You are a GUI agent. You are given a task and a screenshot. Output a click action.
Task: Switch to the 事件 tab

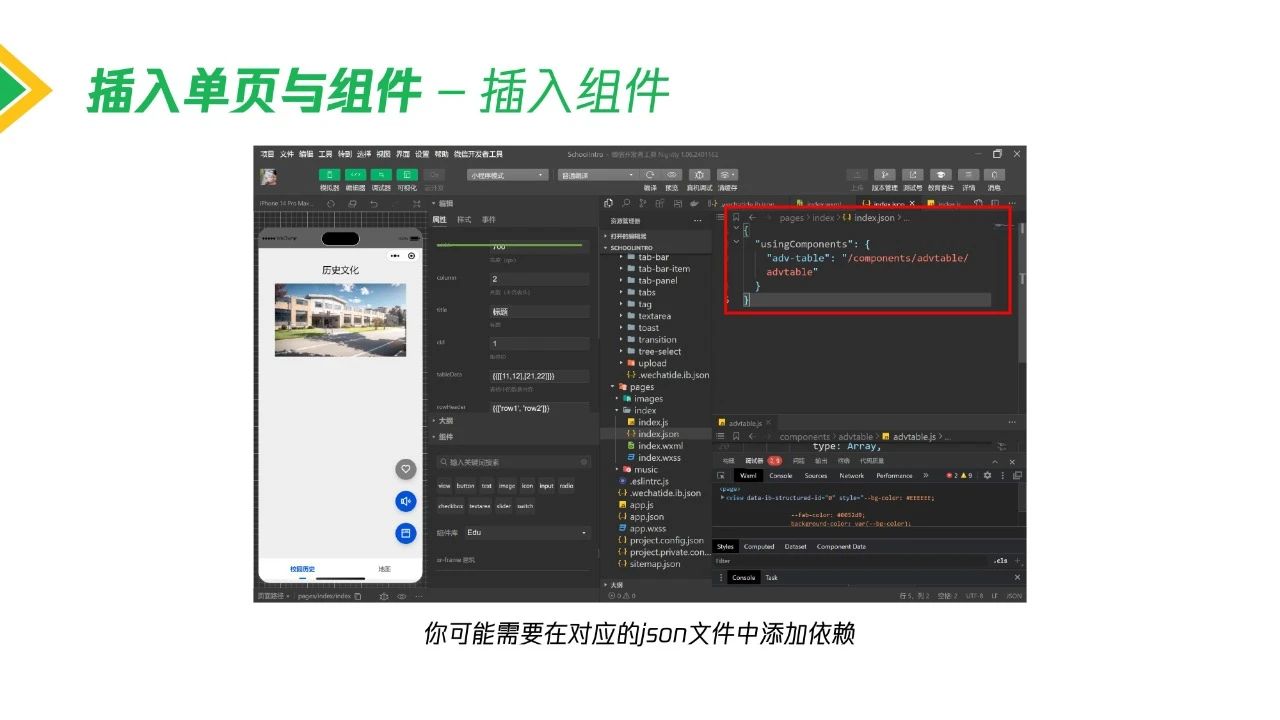(489, 219)
